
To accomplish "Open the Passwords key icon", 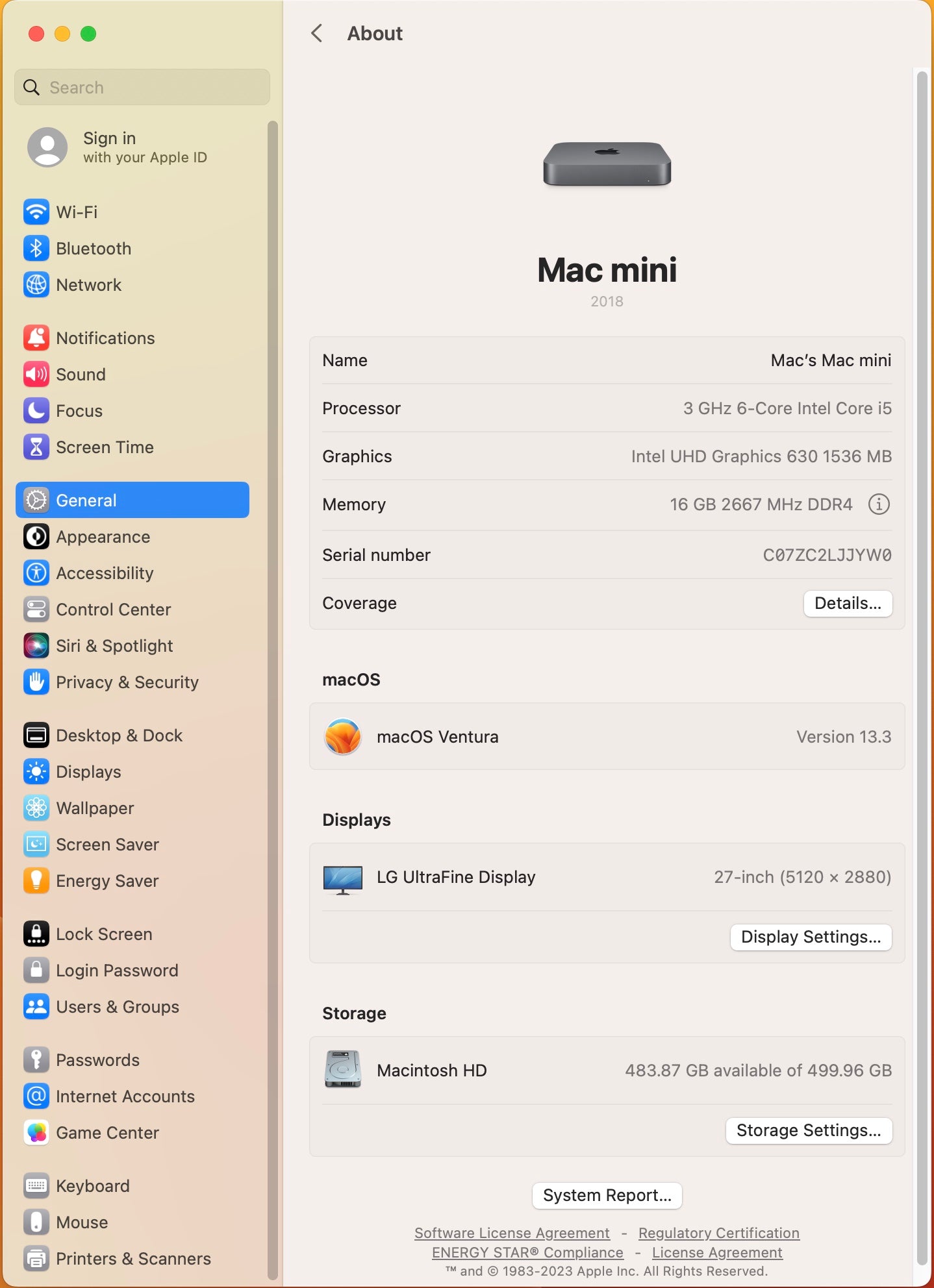I will (36, 1060).
